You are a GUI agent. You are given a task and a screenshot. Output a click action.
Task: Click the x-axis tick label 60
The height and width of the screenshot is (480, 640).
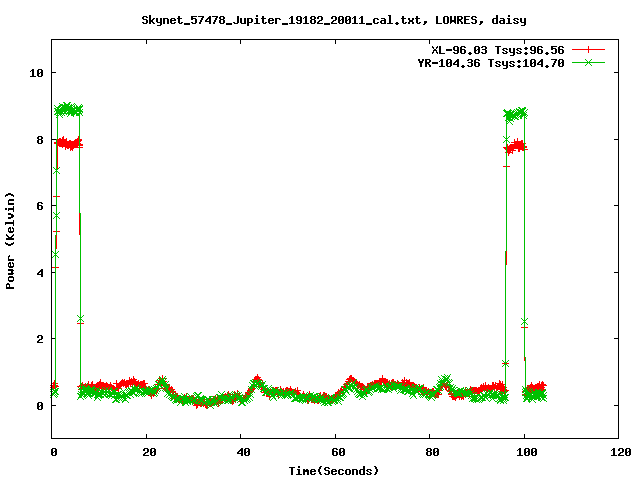[338, 452]
